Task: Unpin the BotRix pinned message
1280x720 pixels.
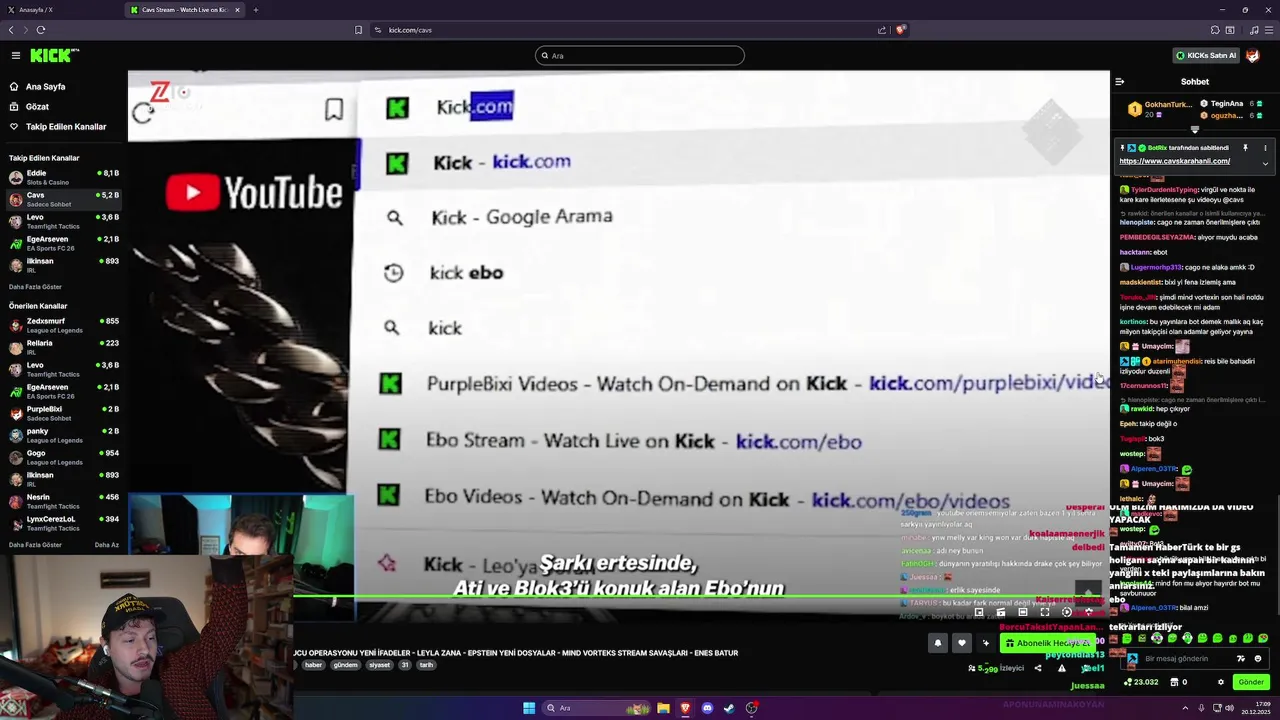Action: click(1245, 148)
